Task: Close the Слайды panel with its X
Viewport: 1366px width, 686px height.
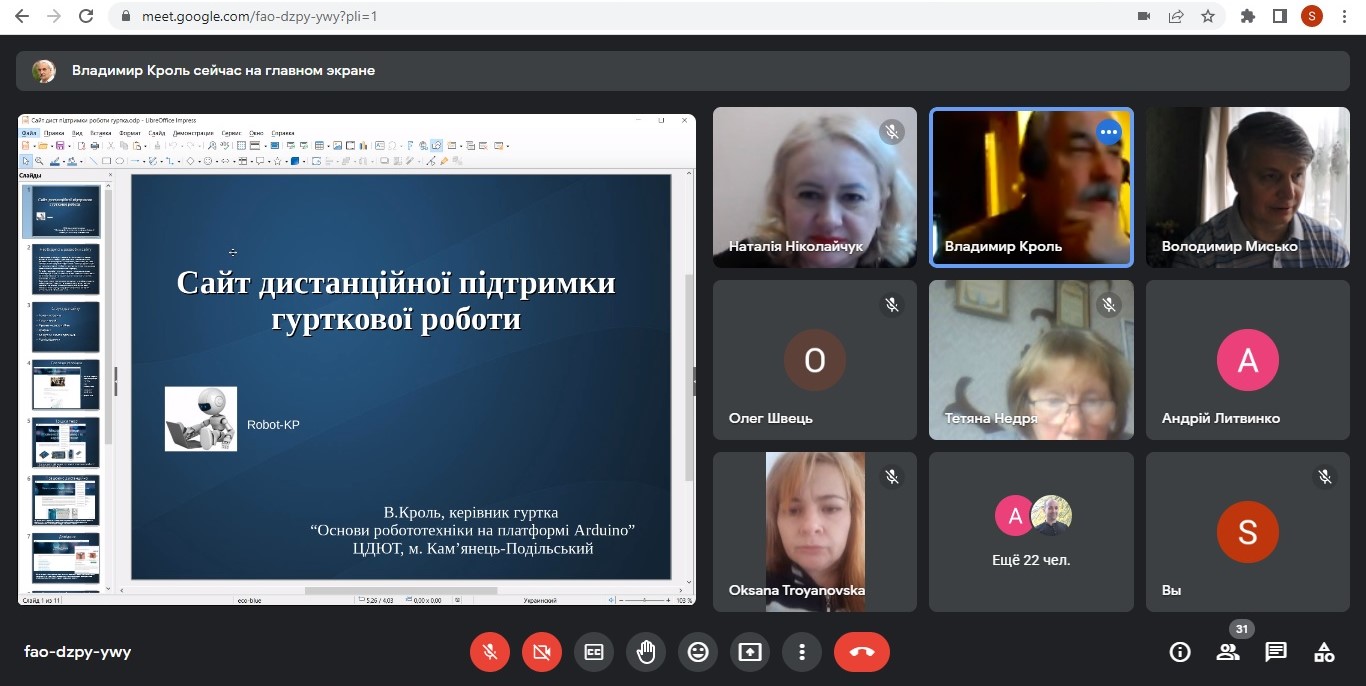Action: pyautogui.click(x=110, y=175)
